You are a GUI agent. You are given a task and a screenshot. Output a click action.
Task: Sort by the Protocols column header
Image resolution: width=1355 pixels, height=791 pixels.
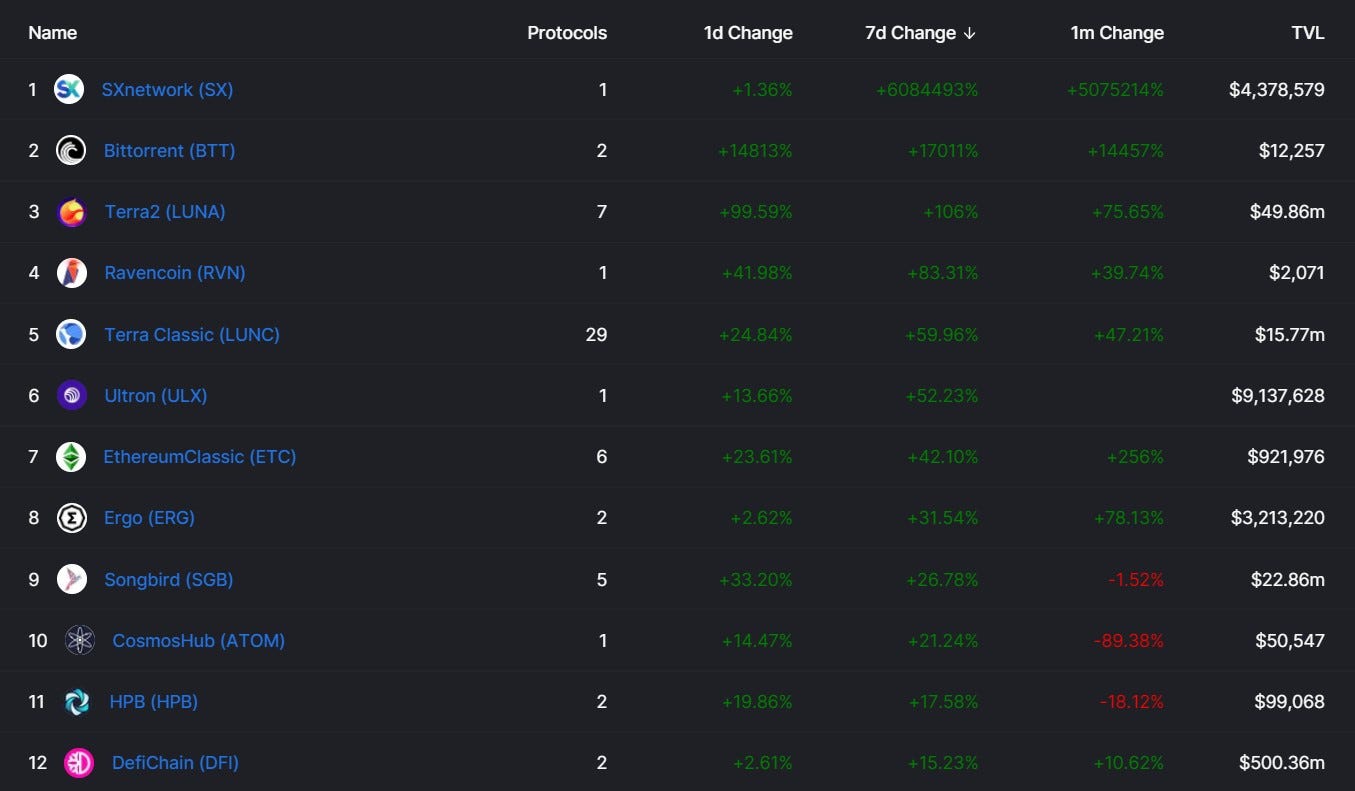(567, 33)
